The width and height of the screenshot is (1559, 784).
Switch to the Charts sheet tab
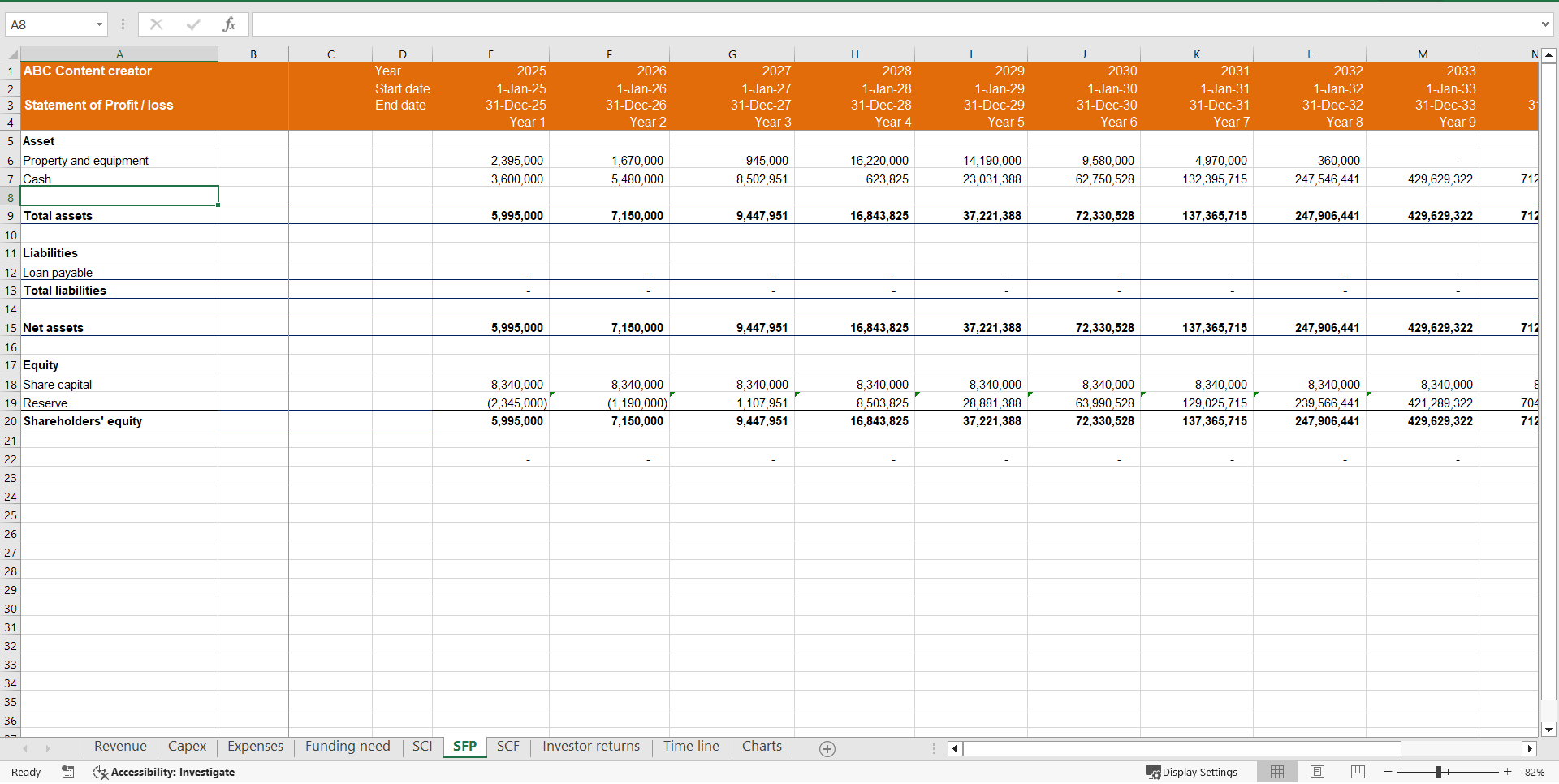click(x=762, y=747)
